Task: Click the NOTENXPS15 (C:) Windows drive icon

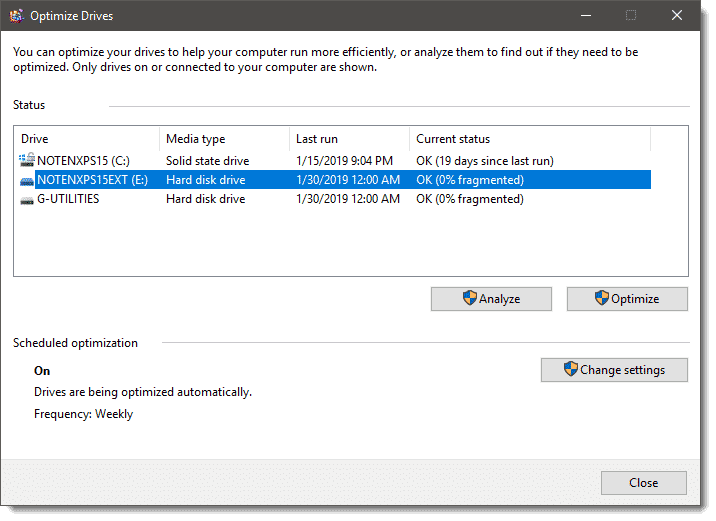Action: (x=26, y=161)
